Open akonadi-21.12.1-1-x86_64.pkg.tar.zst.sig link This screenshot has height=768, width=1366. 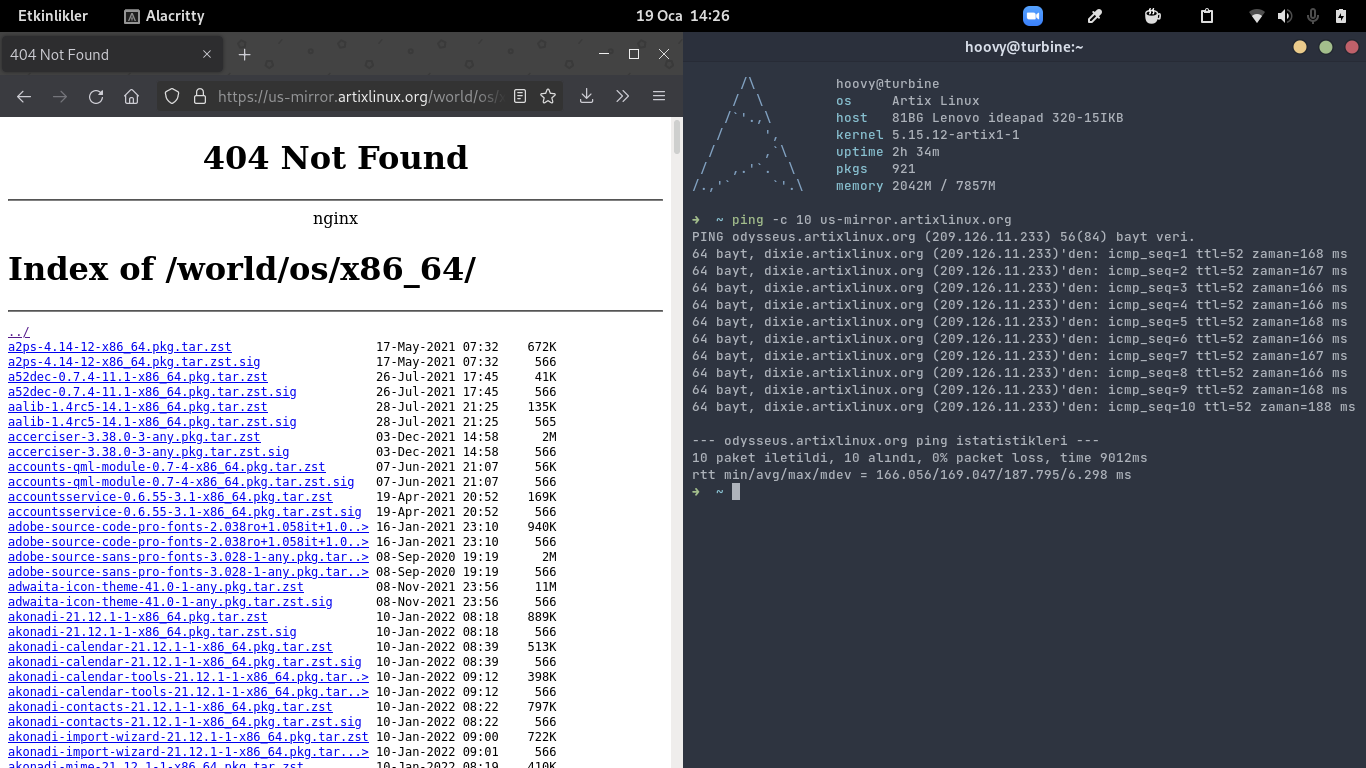pos(152,632)
